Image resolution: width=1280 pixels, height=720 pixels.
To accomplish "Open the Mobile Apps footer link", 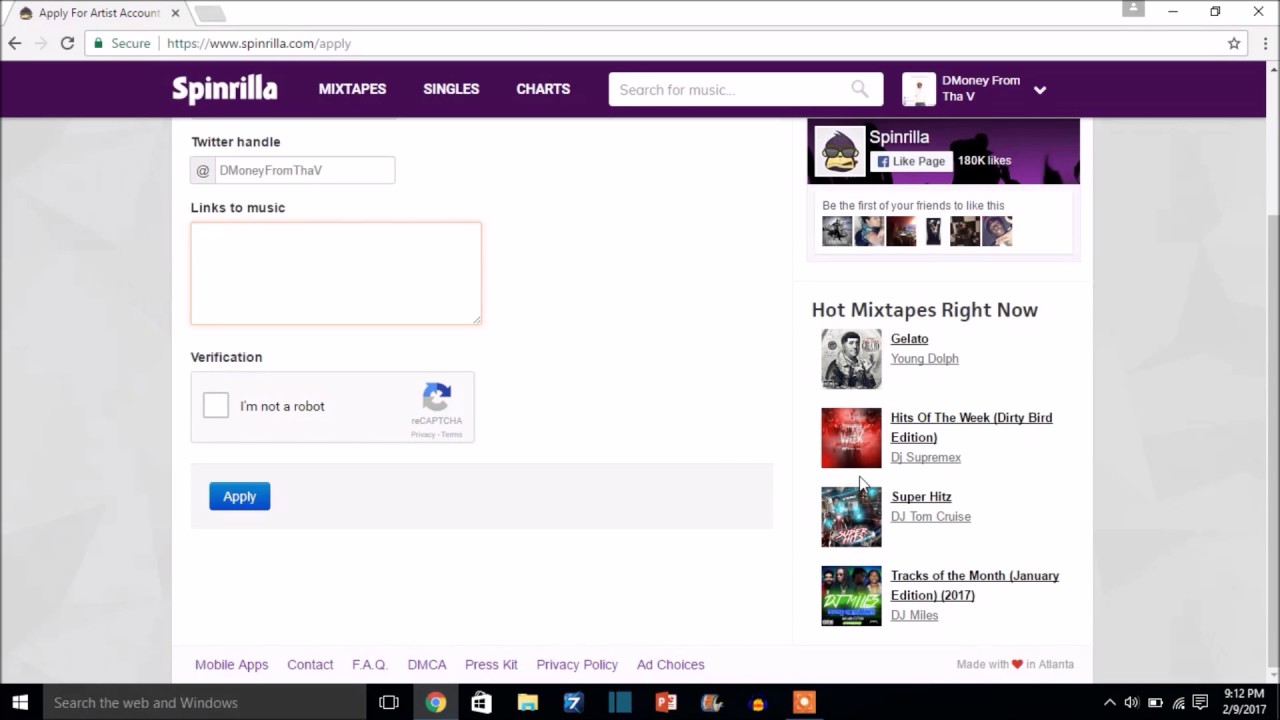I will click(x=231, y=664).
